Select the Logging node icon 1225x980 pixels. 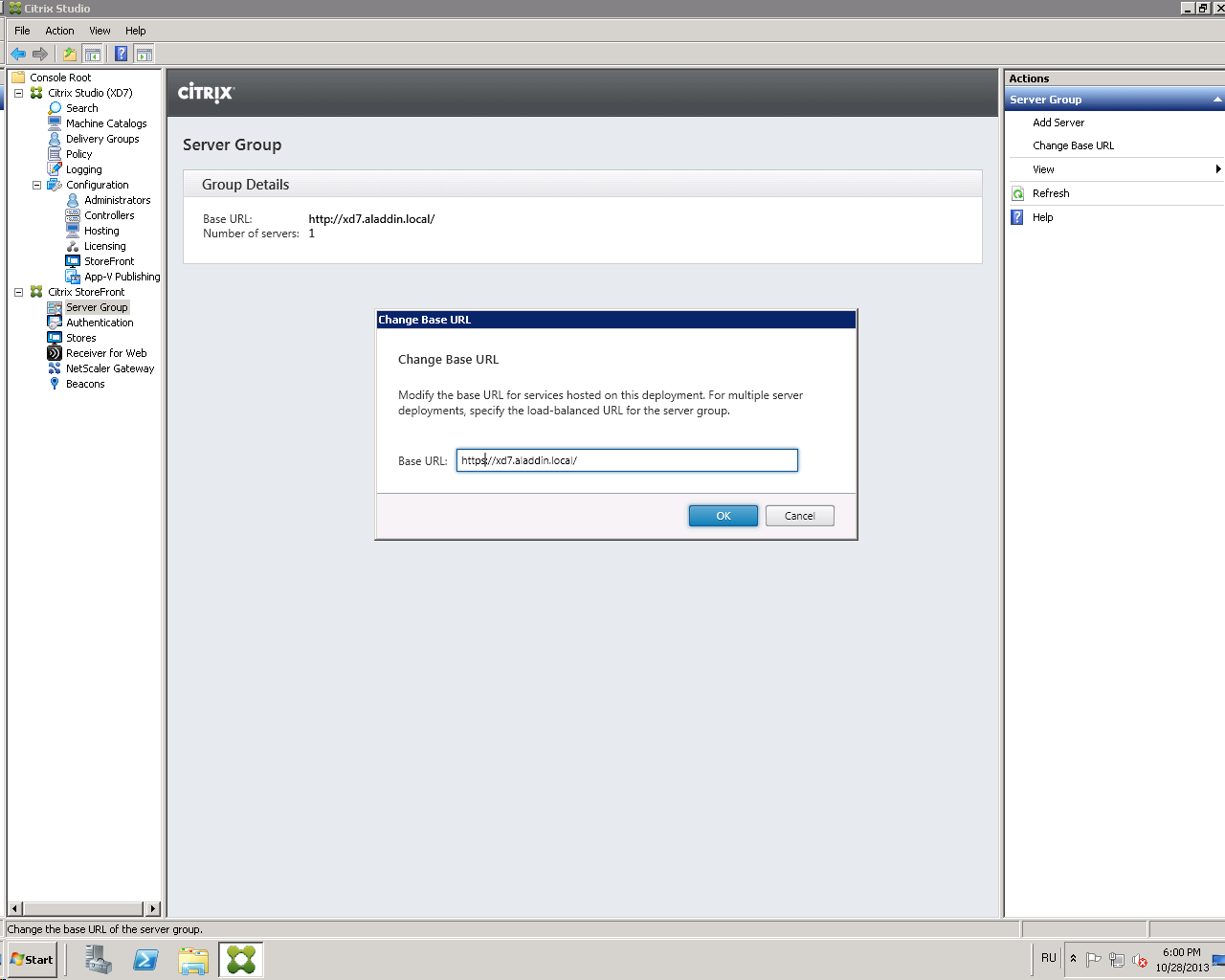(55, 169)
